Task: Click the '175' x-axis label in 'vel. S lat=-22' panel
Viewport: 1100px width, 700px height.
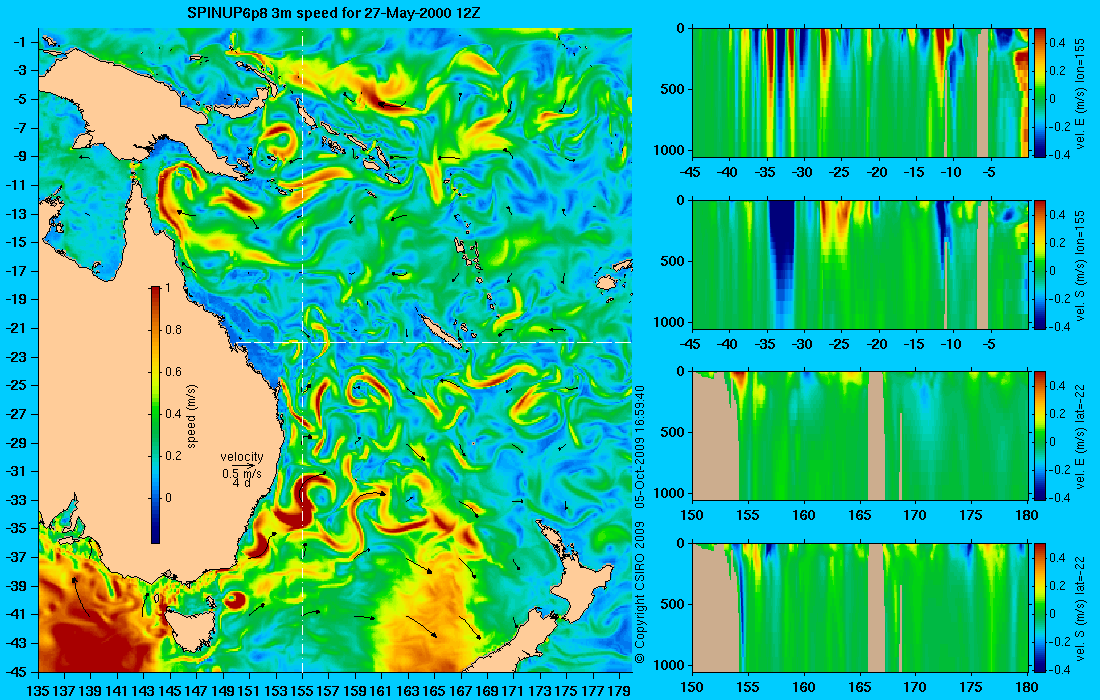Action: (971, 687)
